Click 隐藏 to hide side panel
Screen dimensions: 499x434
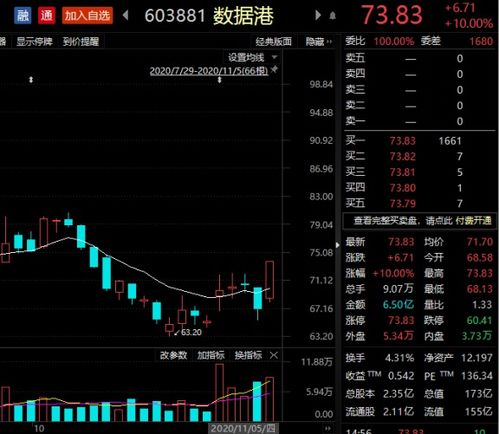319,42
